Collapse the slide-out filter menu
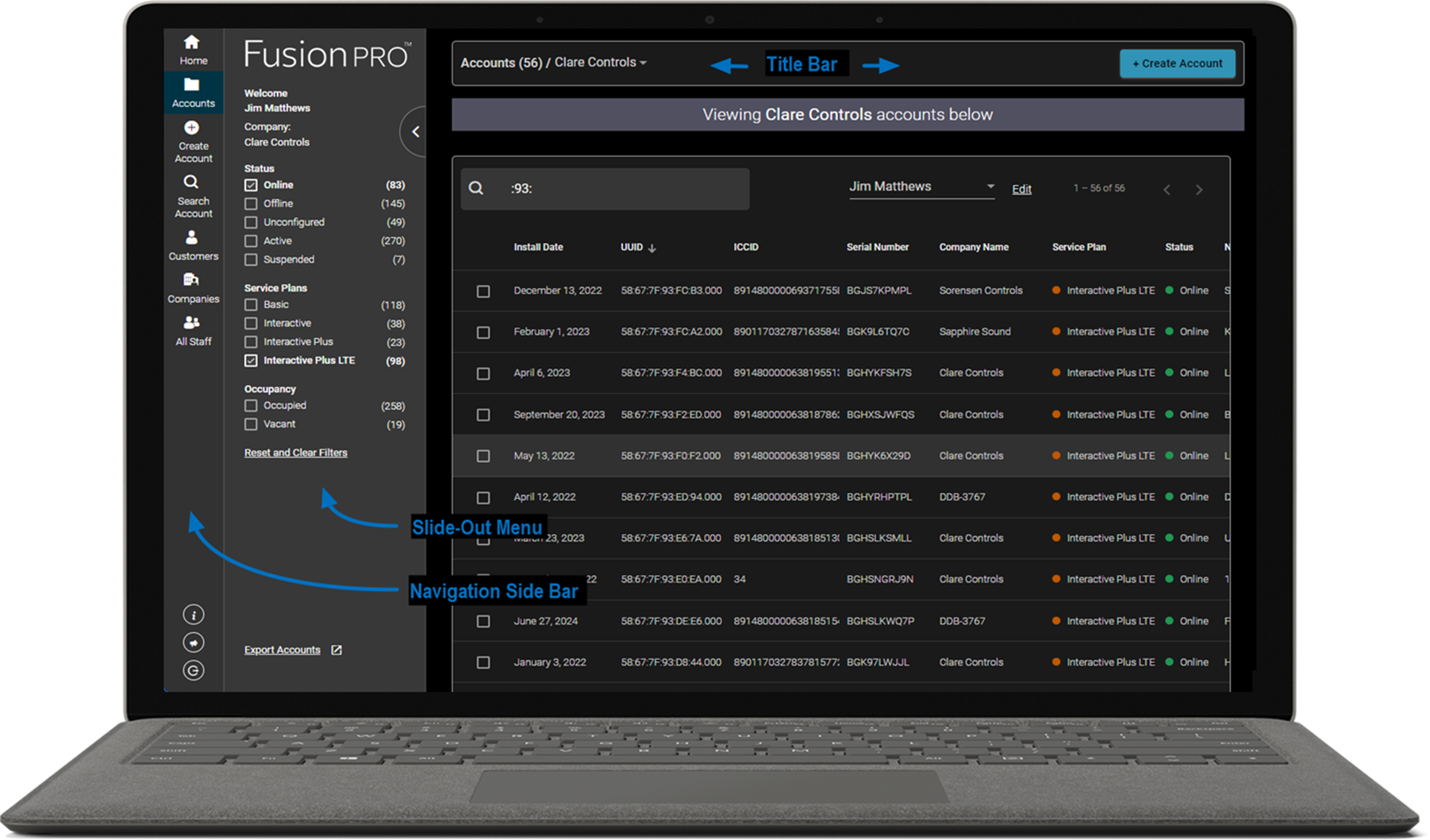Screen dimensions: 1430x840 pyautogui.click(x=415, y=132)
